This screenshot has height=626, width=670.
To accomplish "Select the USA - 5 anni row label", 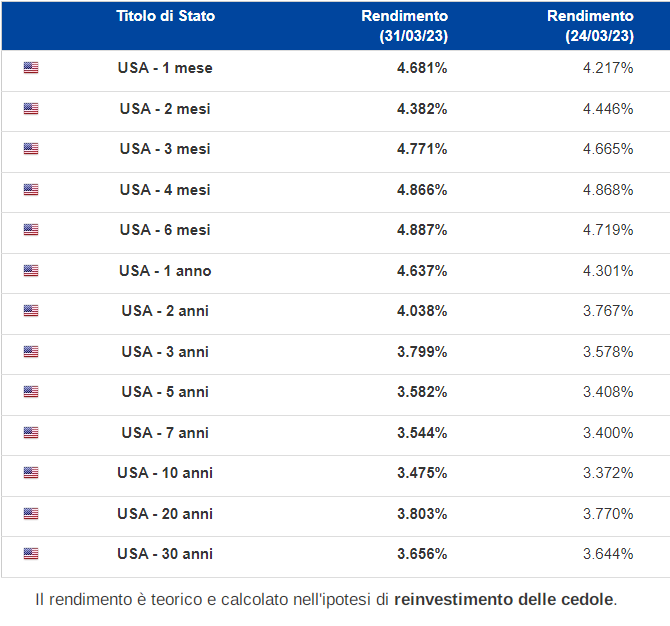I will tap(165, 392).
